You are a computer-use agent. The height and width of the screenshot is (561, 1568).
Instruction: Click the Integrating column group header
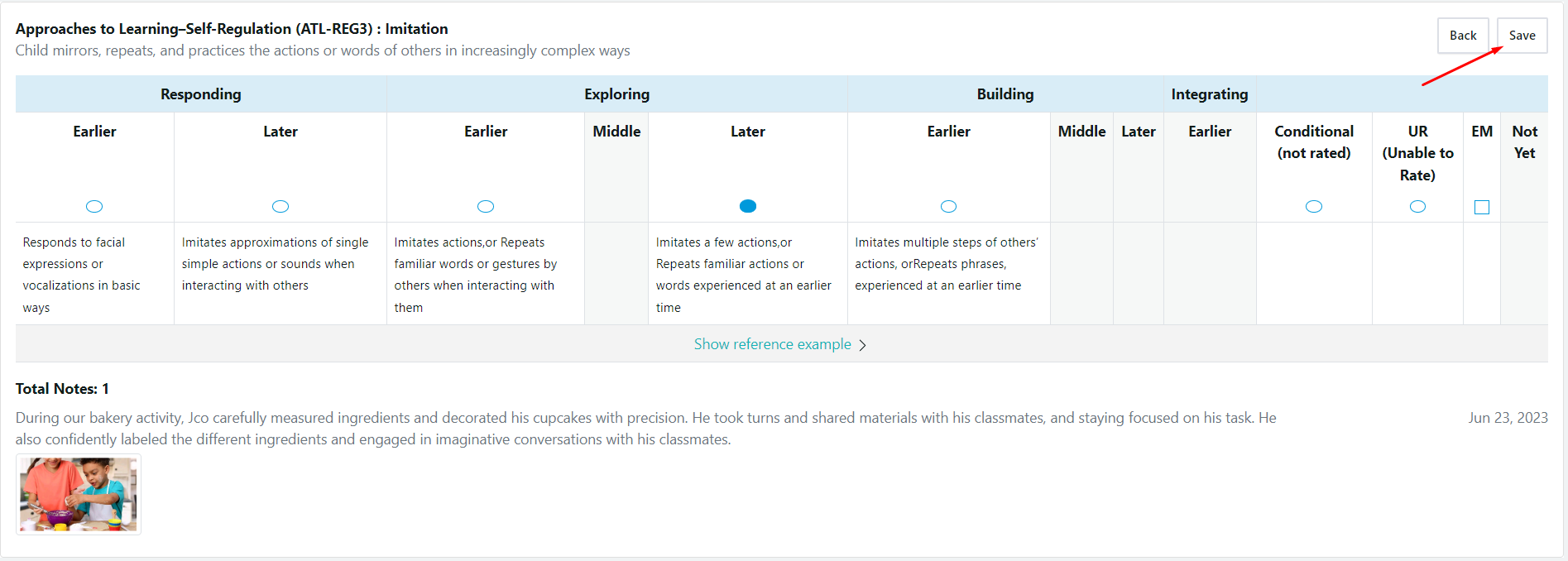click(x=1210, y=94)
